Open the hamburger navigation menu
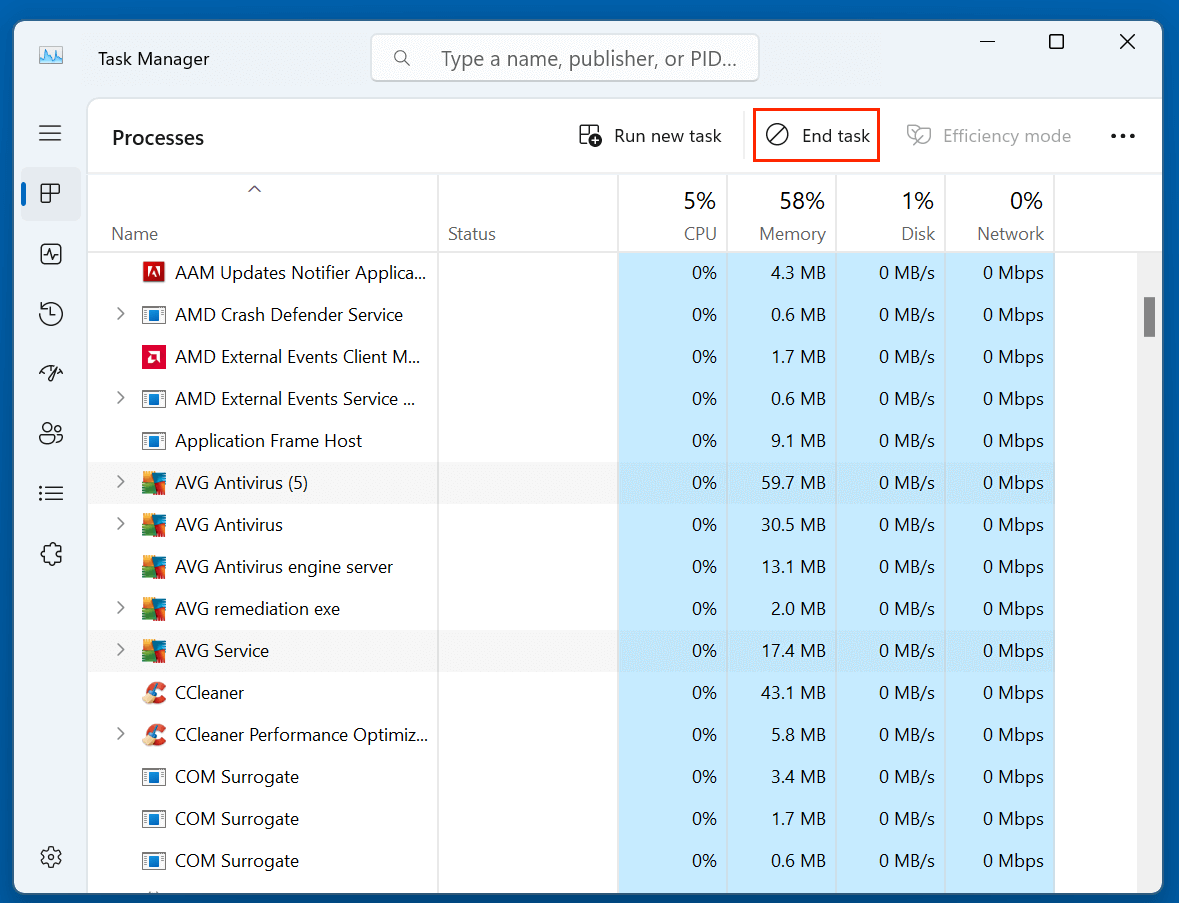 pos(50,134)
